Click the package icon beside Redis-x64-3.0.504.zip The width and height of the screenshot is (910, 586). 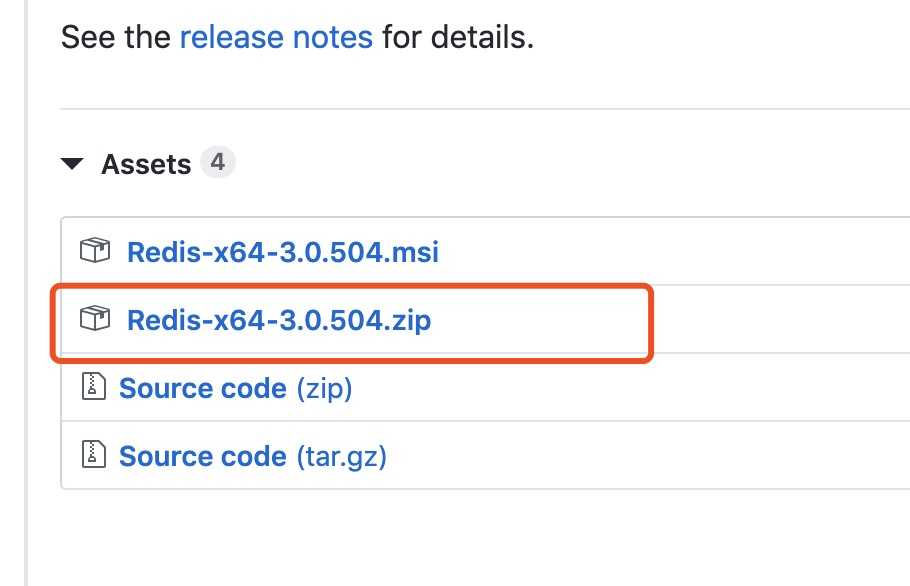(95, 319)
